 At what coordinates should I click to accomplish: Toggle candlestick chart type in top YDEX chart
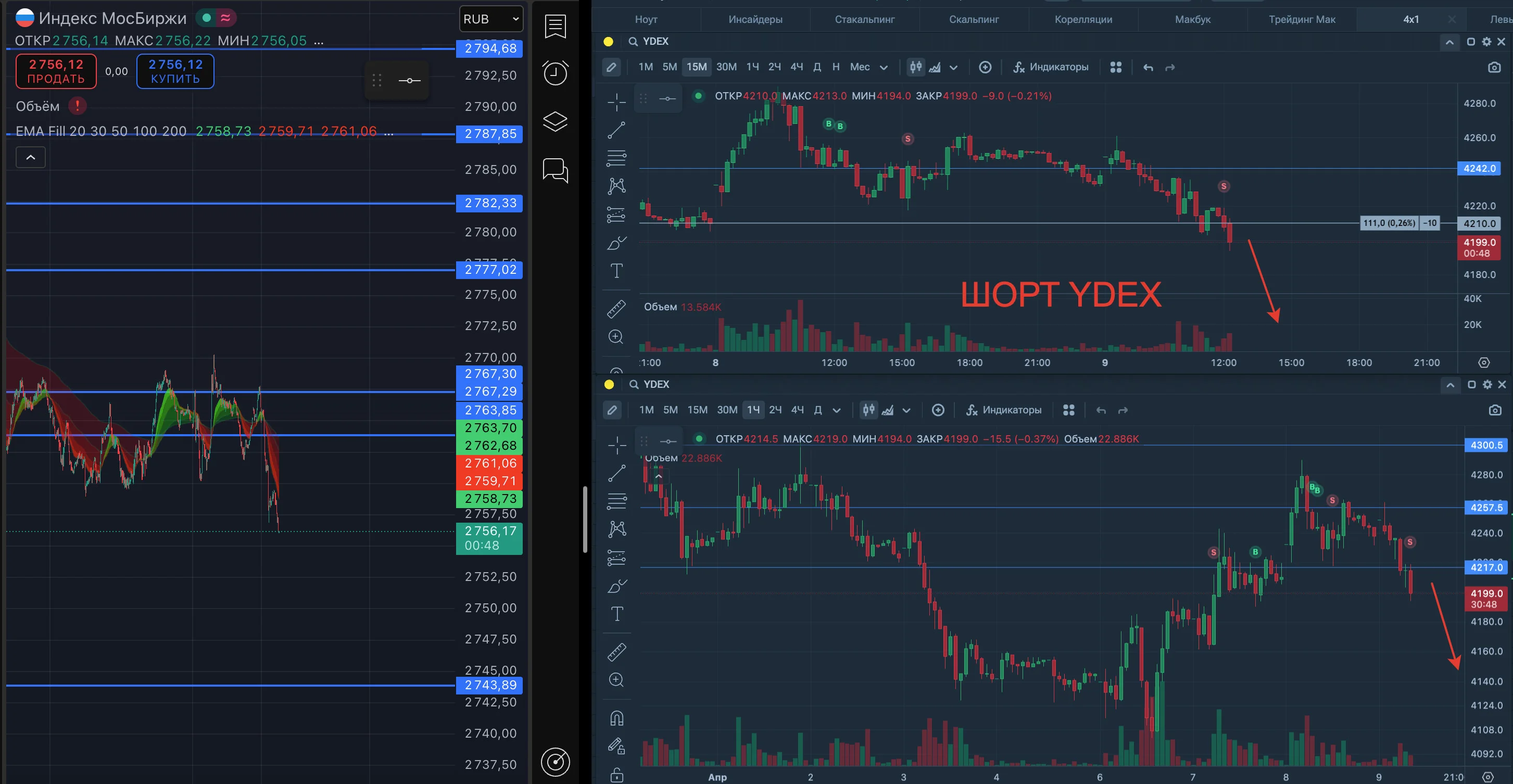916,67
